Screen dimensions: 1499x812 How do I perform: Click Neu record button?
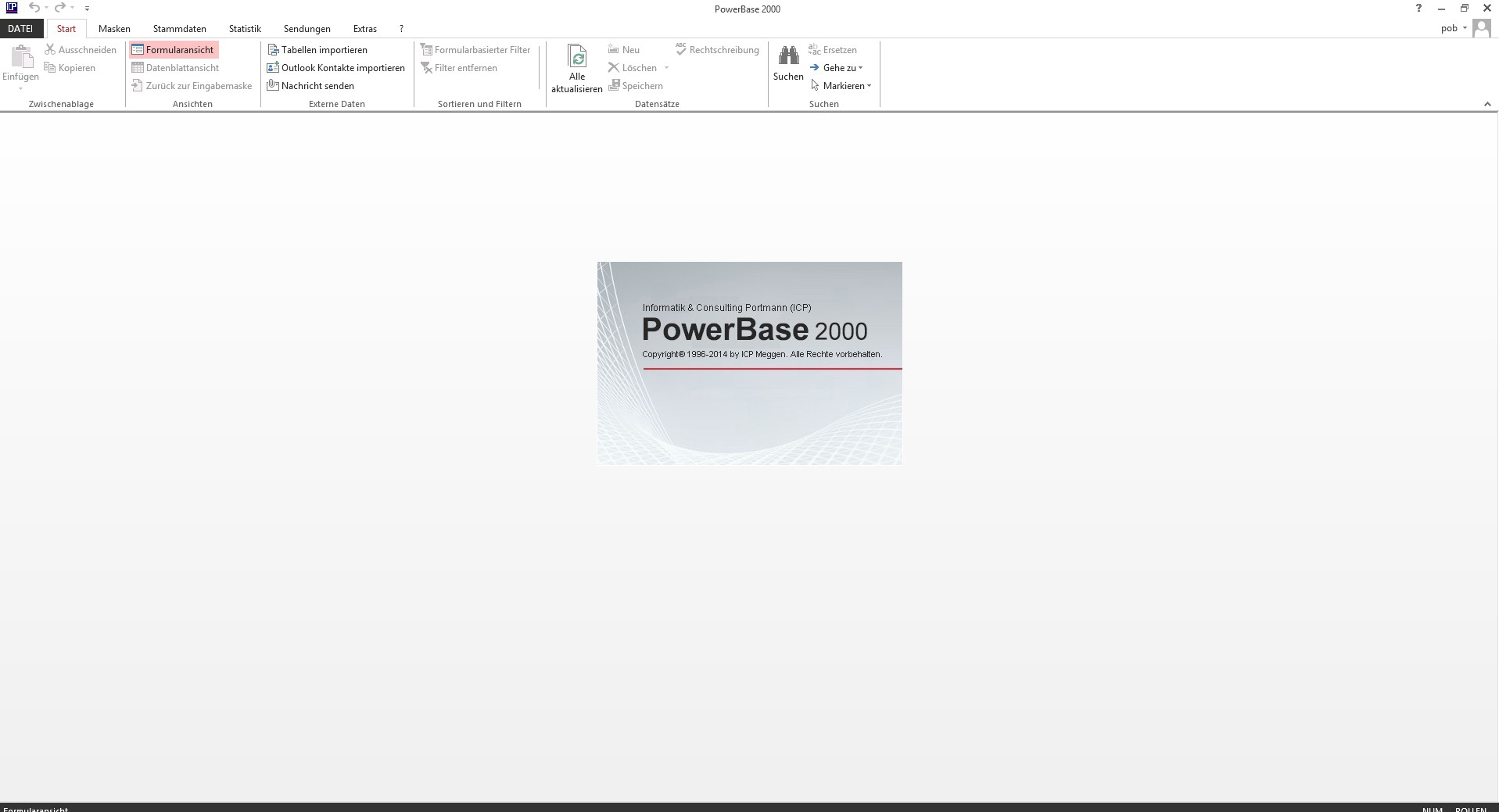(624, 50)
